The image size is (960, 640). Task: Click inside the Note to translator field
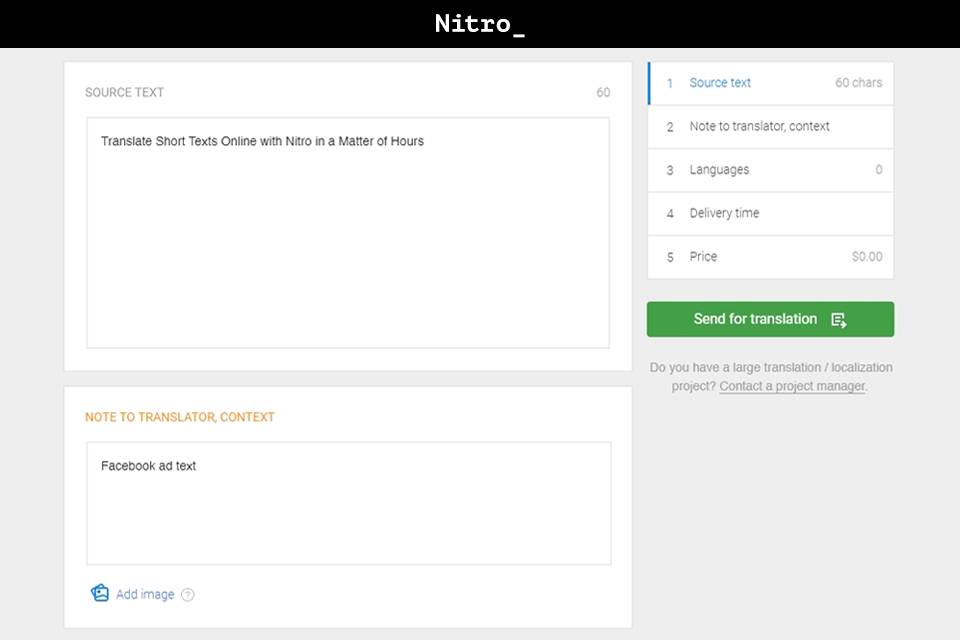348,500
